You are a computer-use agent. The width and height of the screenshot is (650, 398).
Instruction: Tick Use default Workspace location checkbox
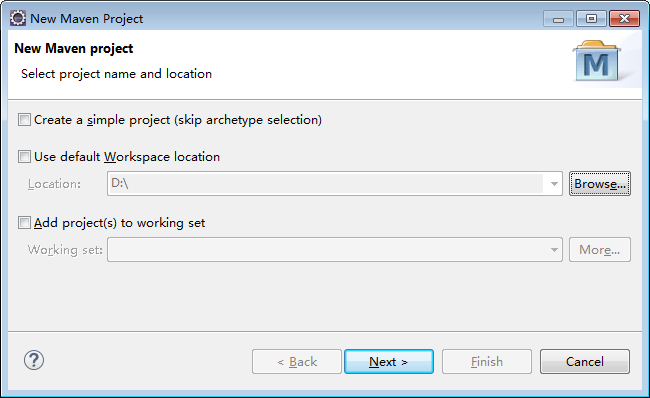[x=24, y=157]
